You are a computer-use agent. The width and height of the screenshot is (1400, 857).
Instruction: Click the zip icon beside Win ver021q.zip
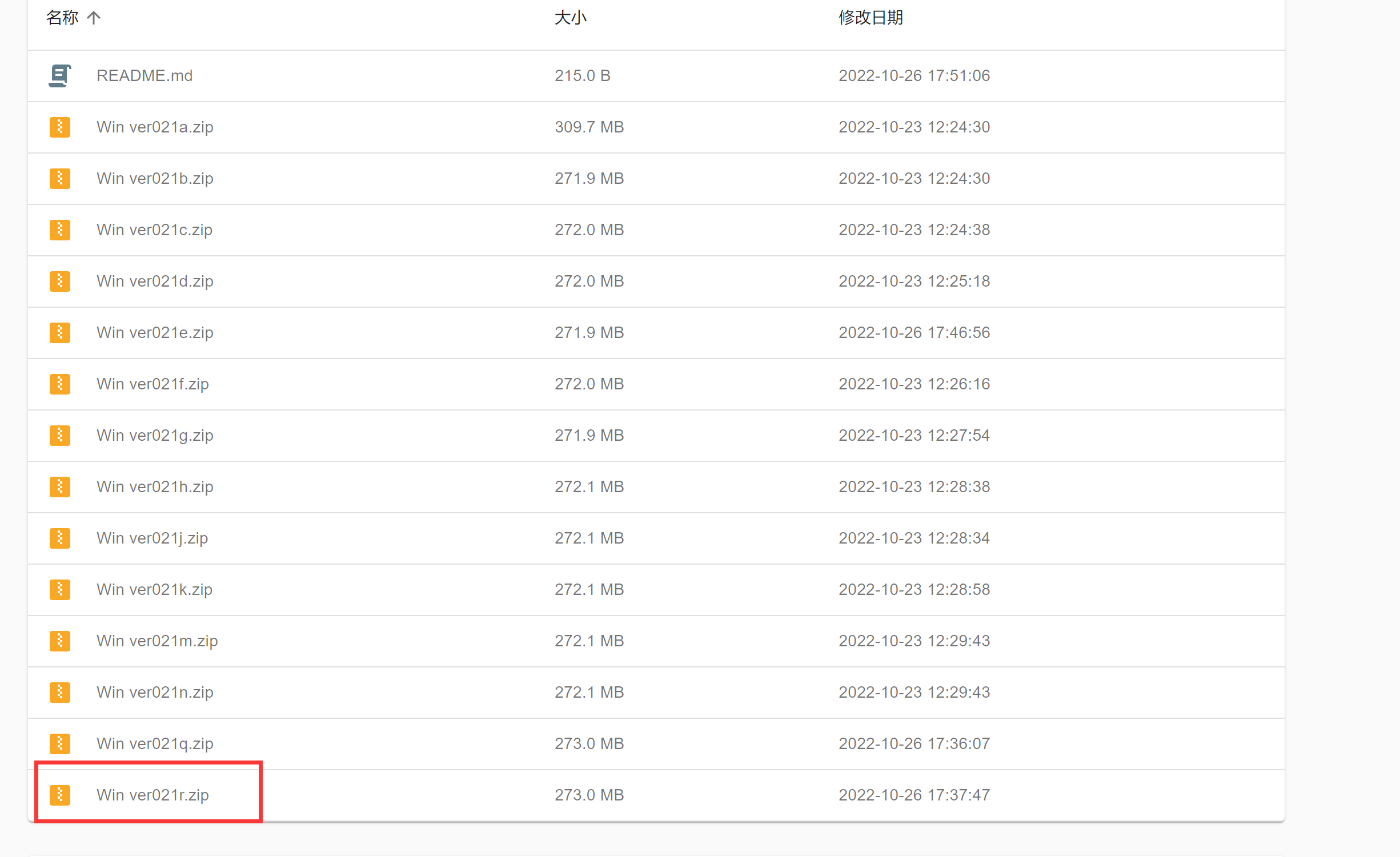point(60,744)
